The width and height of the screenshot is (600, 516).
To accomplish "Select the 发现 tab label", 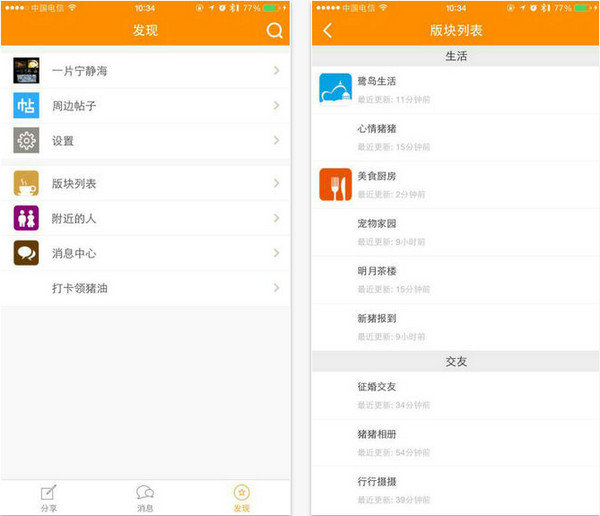I will coord(241,508).
